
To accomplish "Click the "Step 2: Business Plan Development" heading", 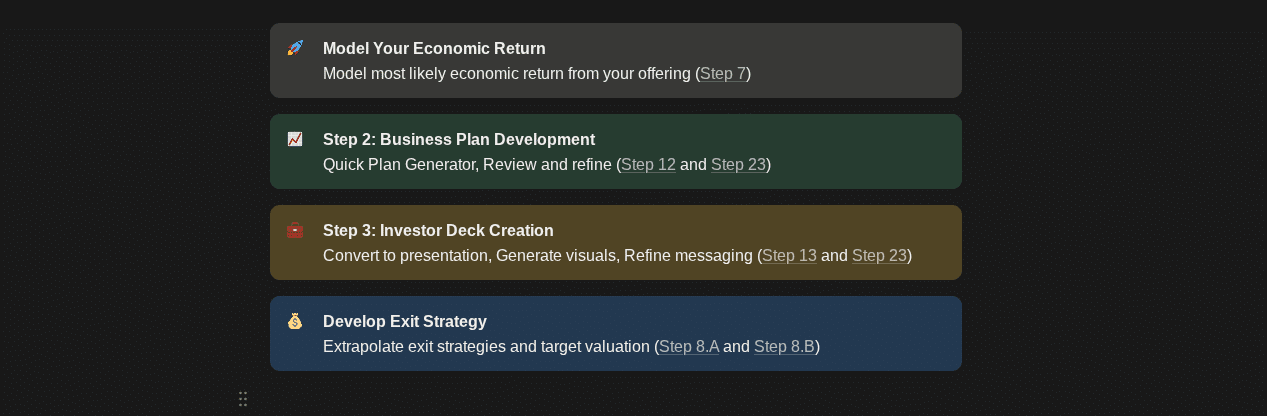I will [459, 139].
